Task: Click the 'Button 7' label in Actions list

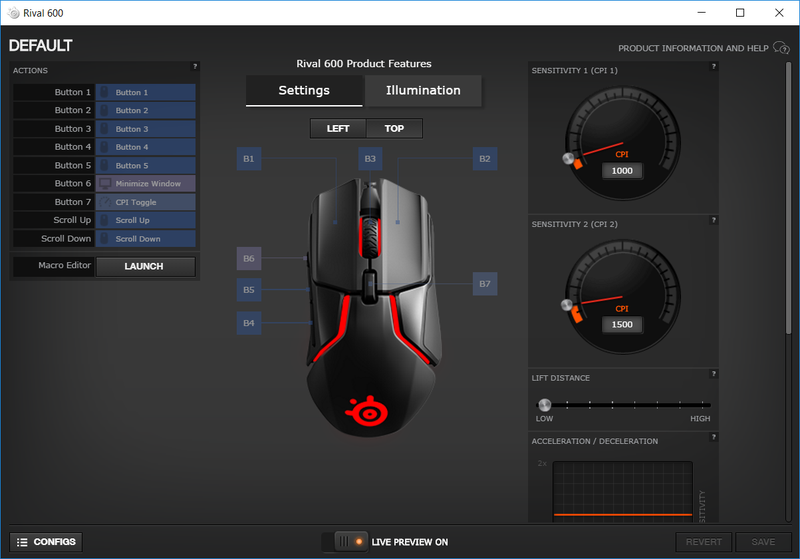Action: pyautogui.click(x=72, y=202)
